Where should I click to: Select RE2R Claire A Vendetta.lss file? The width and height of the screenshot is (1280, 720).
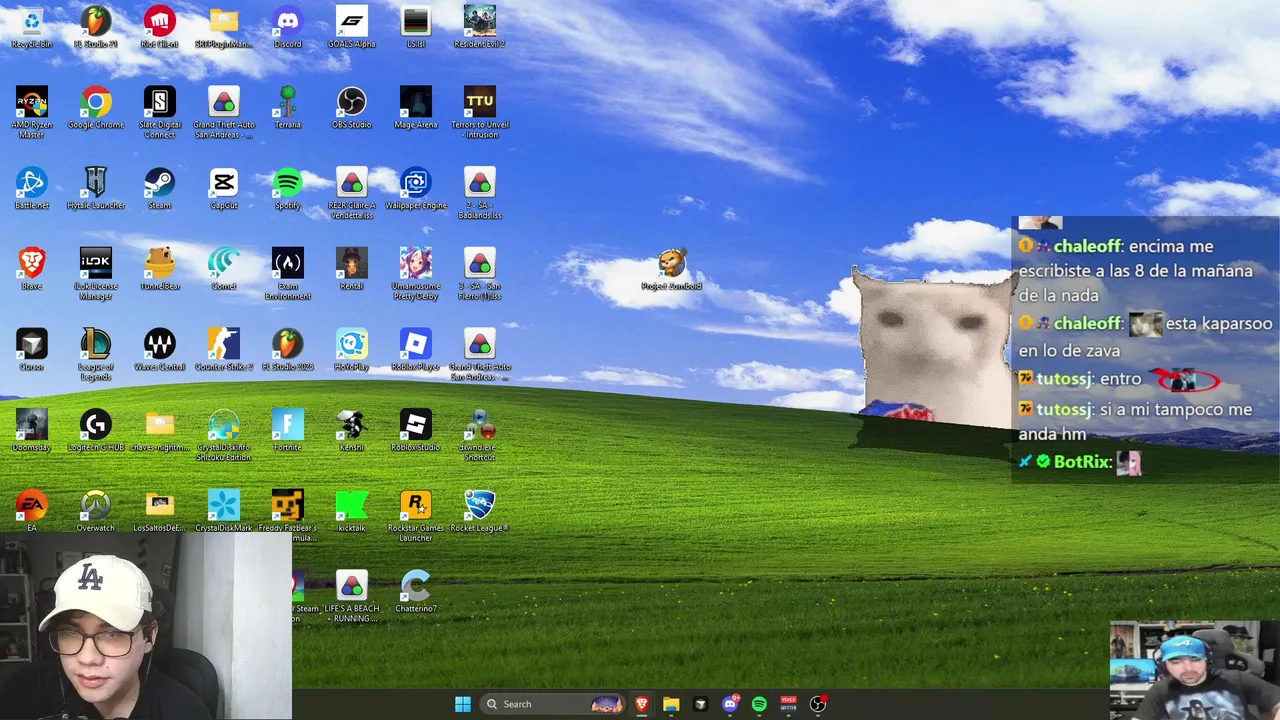point(352,193)
